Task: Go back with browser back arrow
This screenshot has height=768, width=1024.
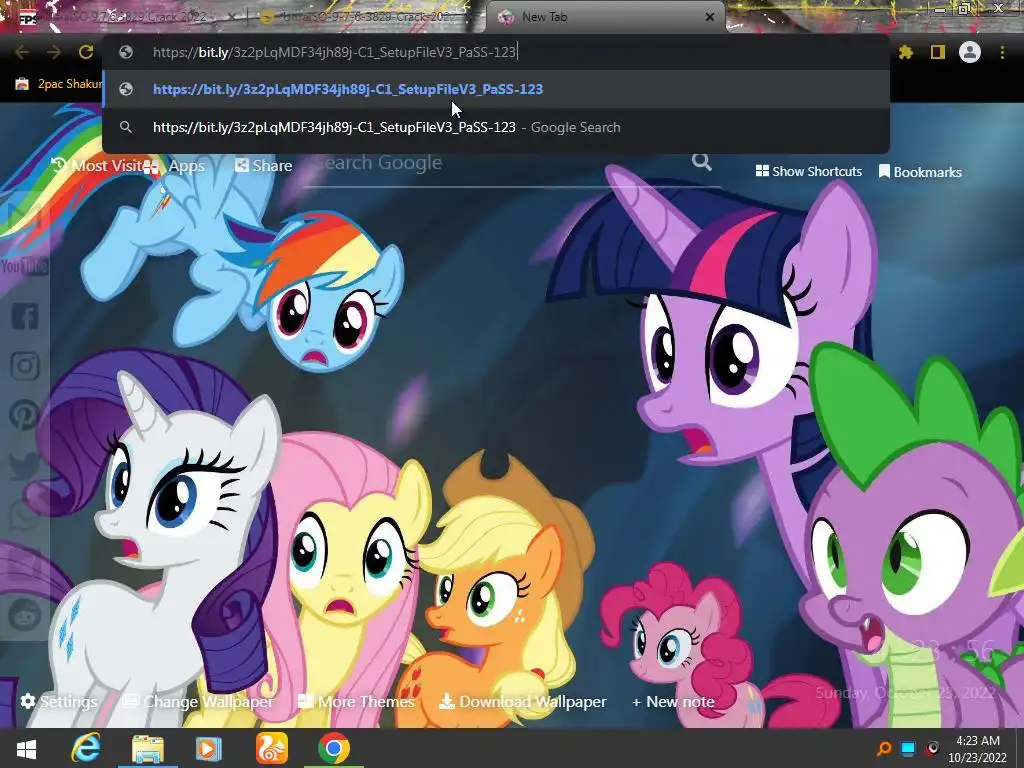Action: click(22, 52)
